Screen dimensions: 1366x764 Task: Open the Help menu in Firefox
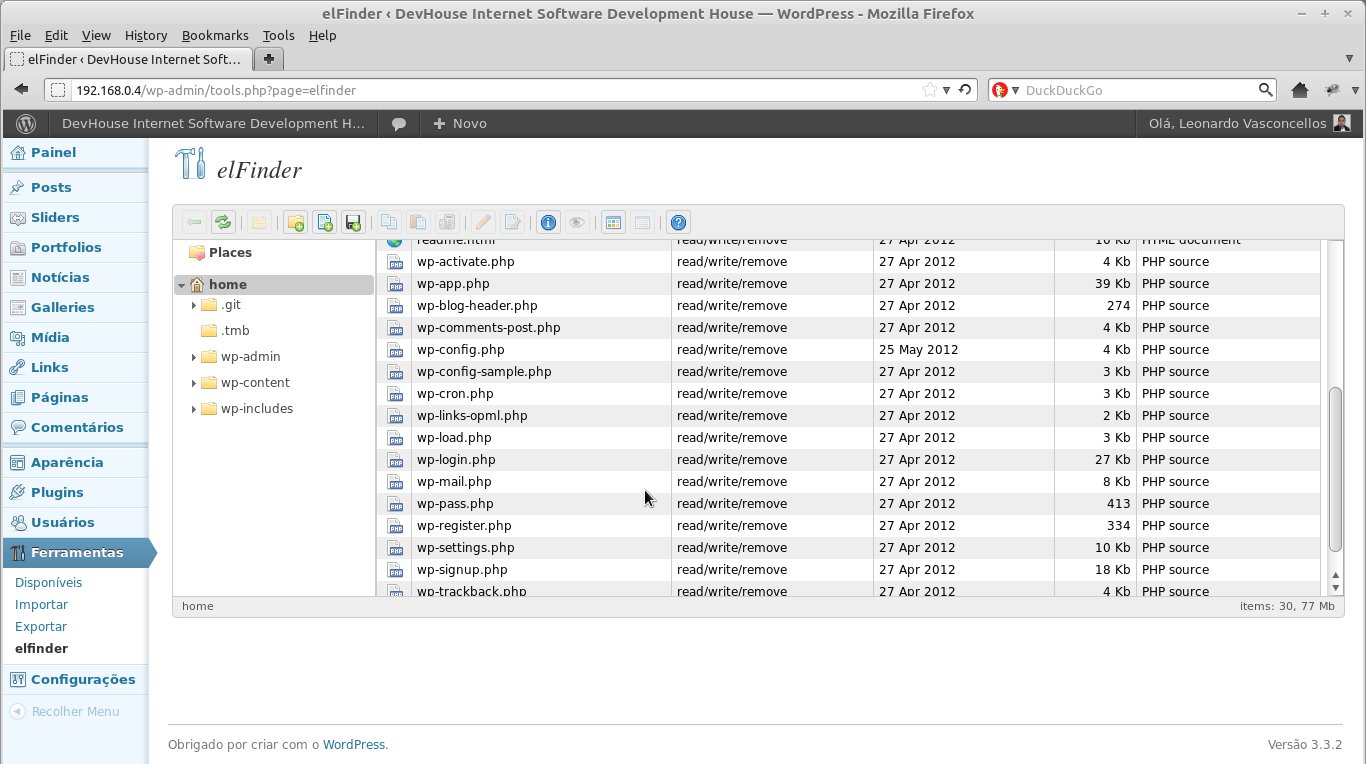pyautogui.click(x=322, y=35)
